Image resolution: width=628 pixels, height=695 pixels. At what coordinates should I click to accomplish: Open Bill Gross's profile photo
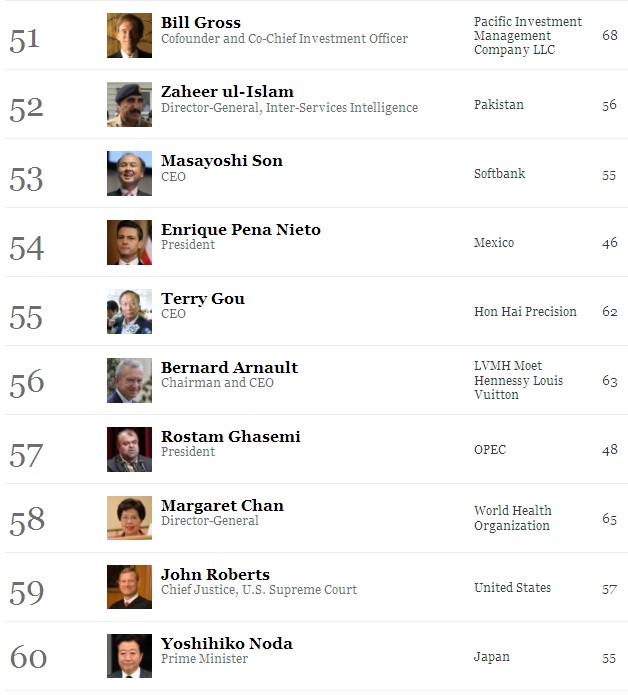pyautogui.click(x=129, y=35)
